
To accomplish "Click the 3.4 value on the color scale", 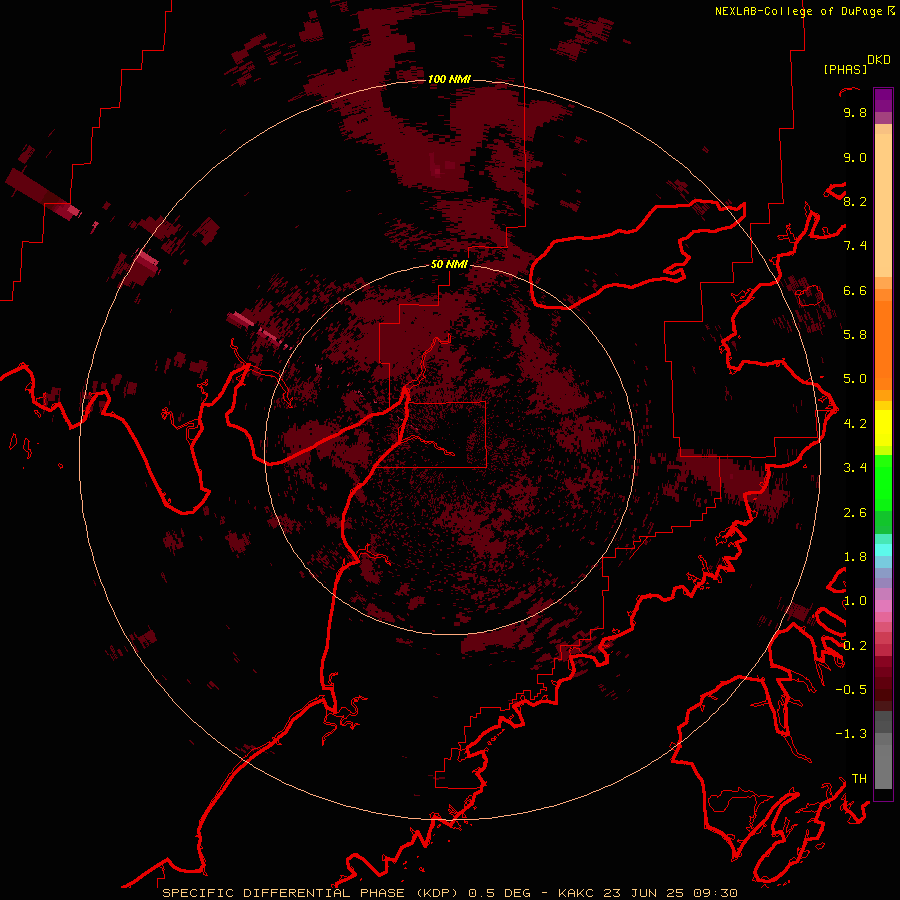I will pyautogui.click(x=855, y=468).
